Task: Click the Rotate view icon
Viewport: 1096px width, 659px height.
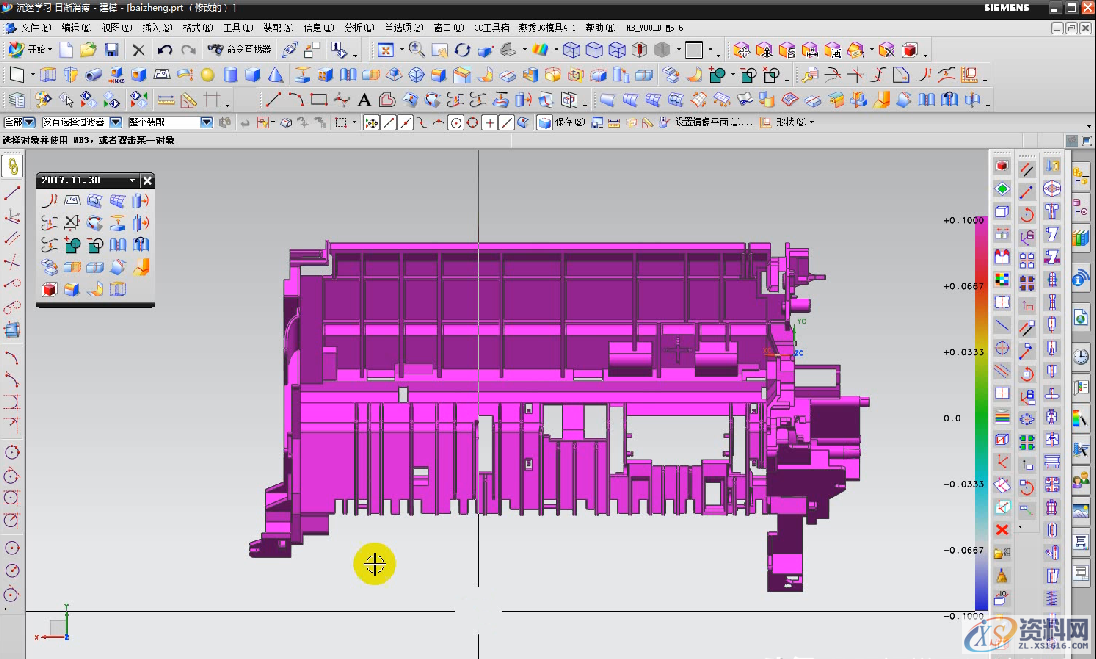Action: tap(462, 50)
